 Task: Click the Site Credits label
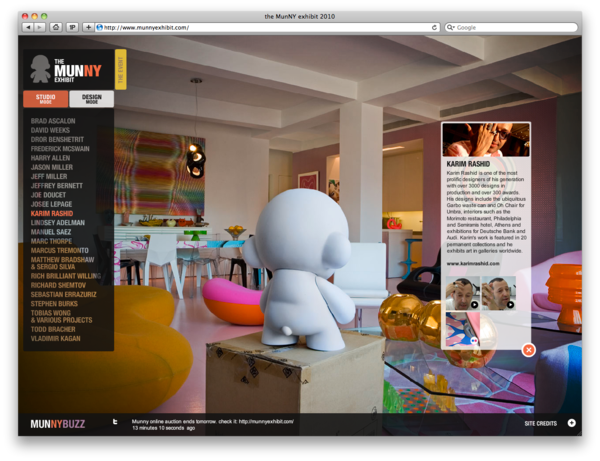pyautogui.click(x=540, y=423)
